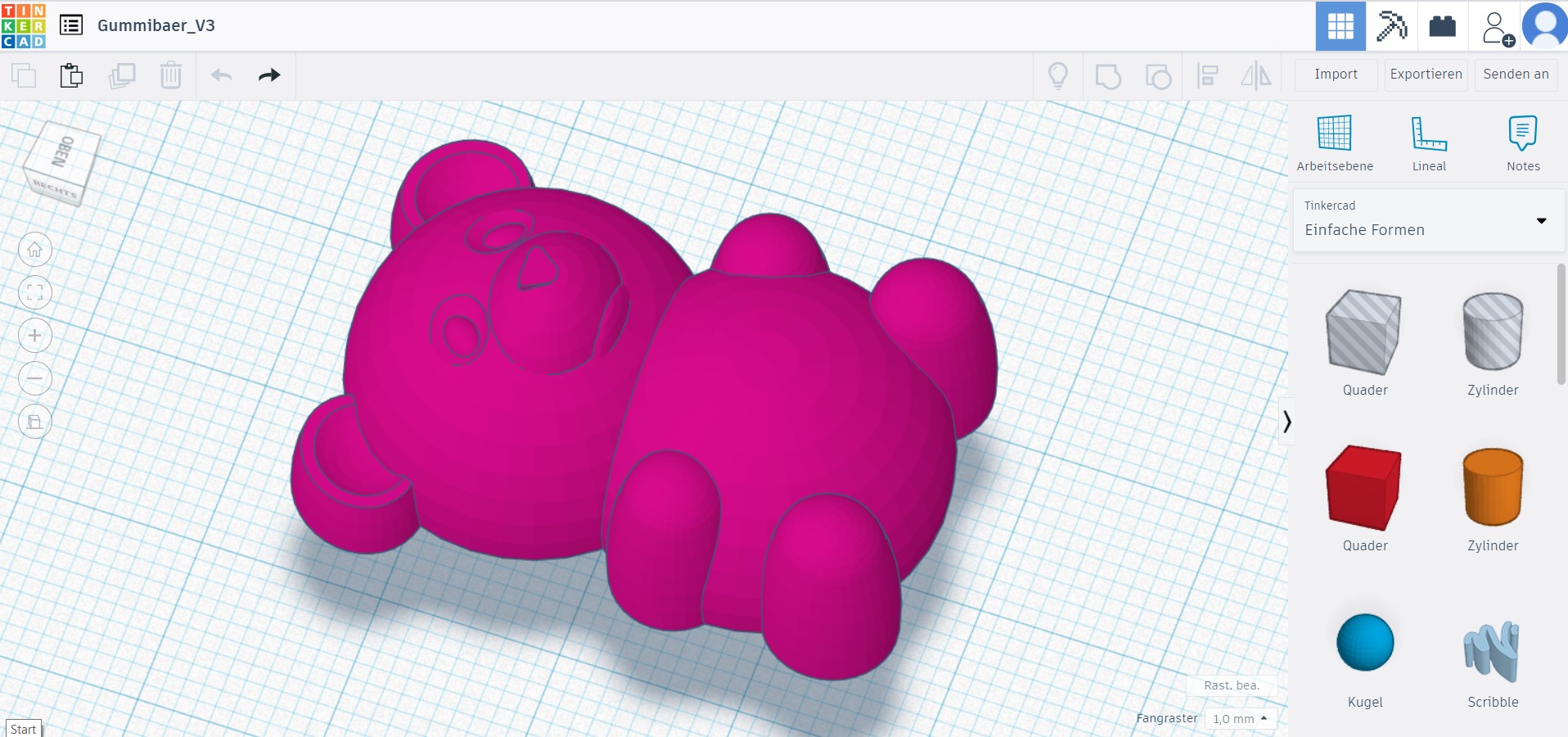Open the Exportieren menu

[1426, 75]
